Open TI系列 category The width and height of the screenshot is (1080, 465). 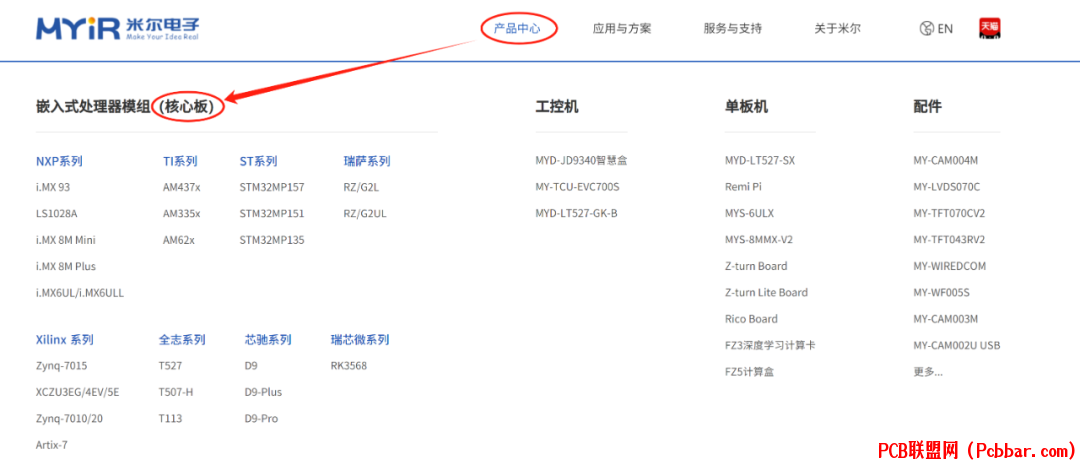point(180,161)
